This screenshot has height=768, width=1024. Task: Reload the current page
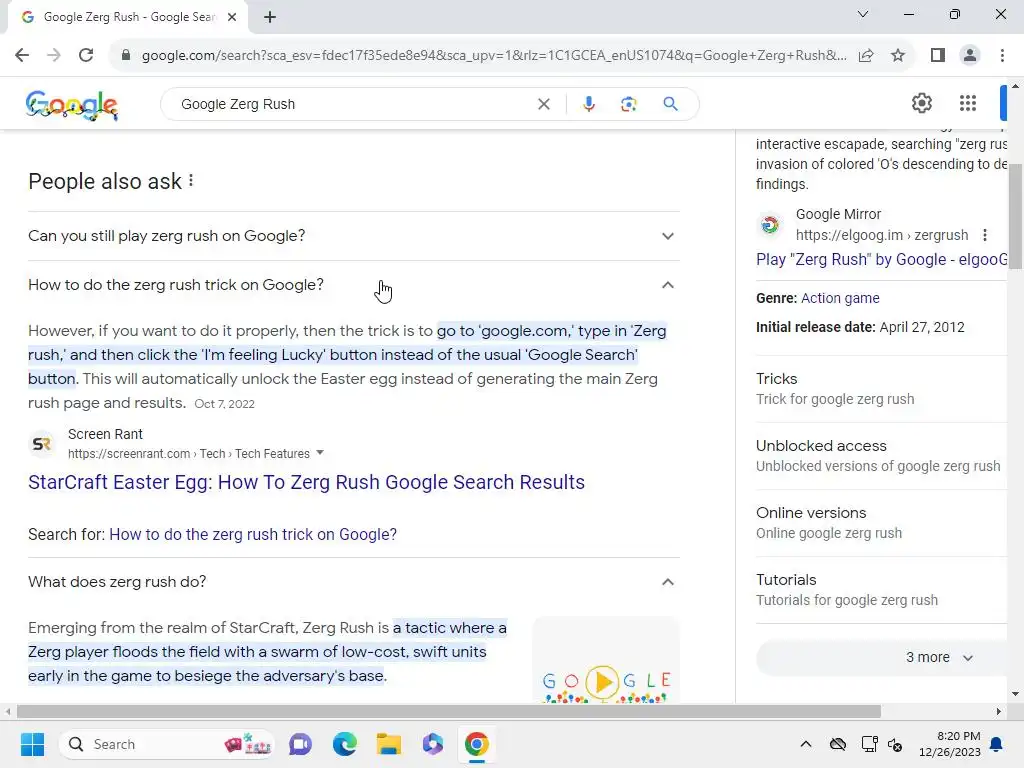pyautogui.click(x=86, y=55)
